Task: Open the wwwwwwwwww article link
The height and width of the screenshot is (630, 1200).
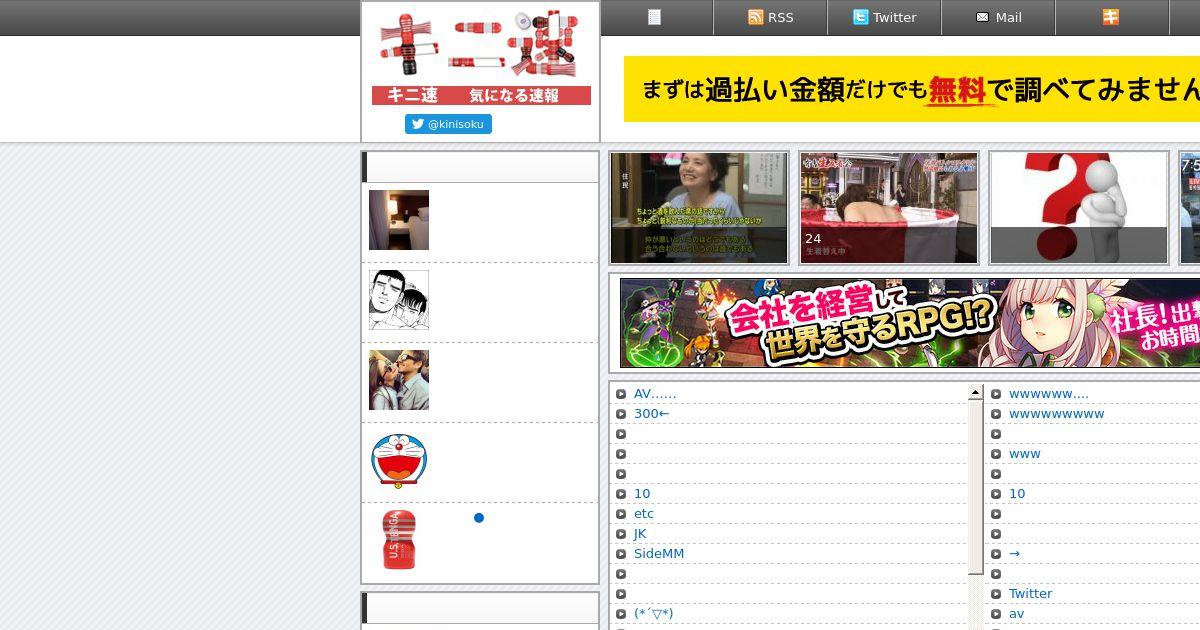Action: 1057,414
